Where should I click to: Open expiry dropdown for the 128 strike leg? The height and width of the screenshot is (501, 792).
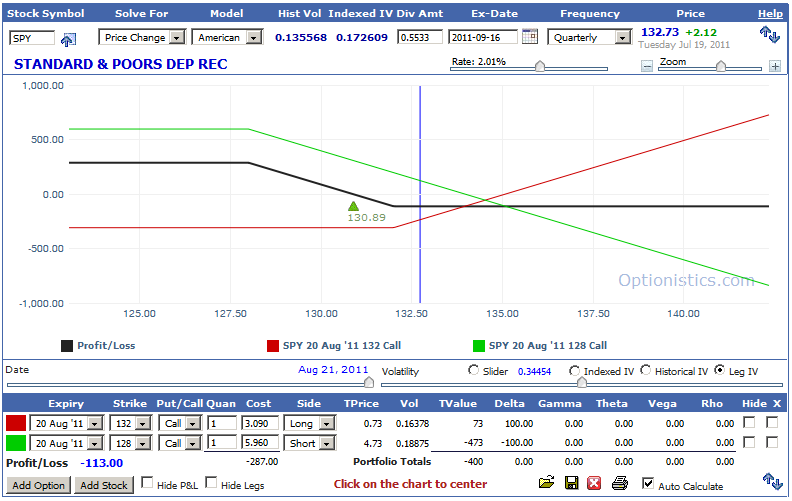(67, 443)
